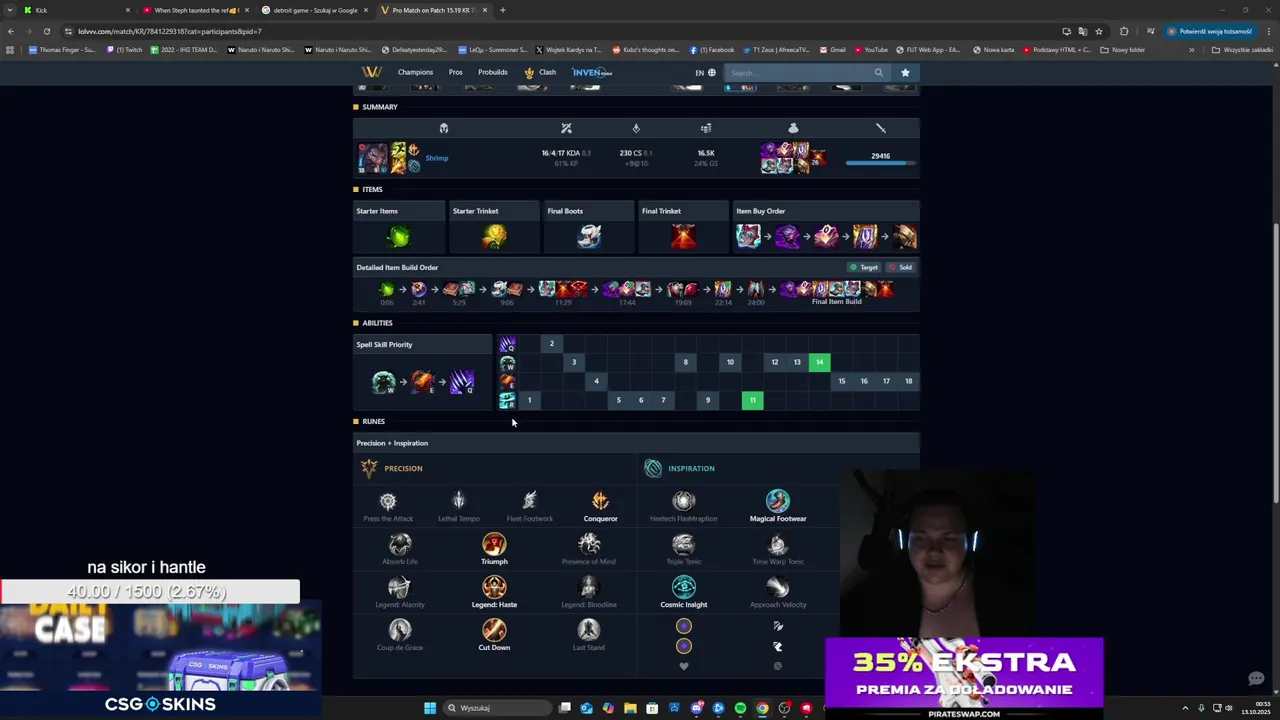Choose the Presence of Mind rune icon

pyautogui.click(x=589, y=544)
